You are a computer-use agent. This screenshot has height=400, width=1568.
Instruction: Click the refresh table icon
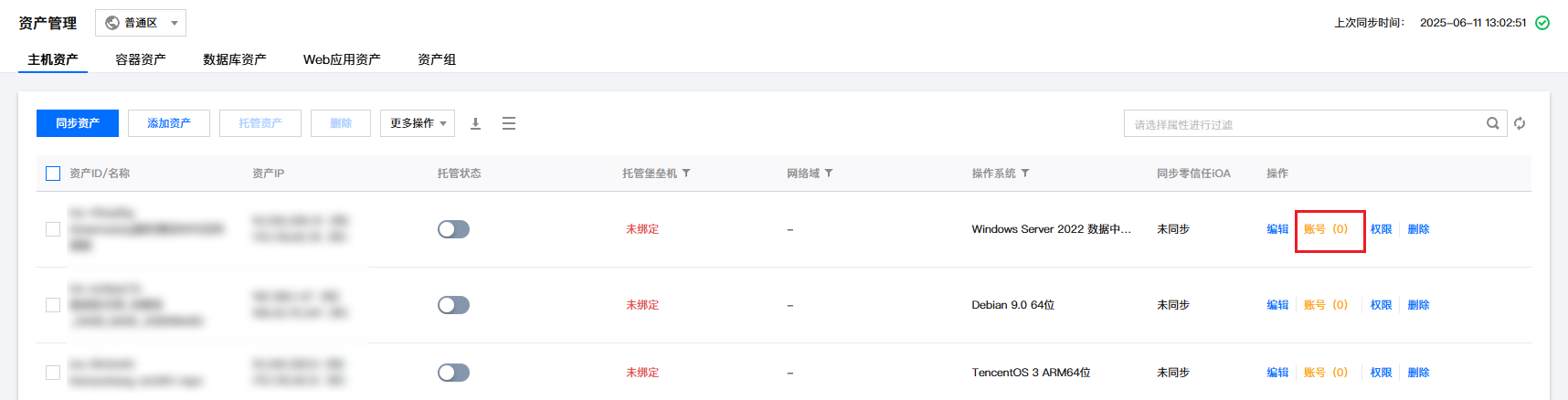click(1520, 123)
